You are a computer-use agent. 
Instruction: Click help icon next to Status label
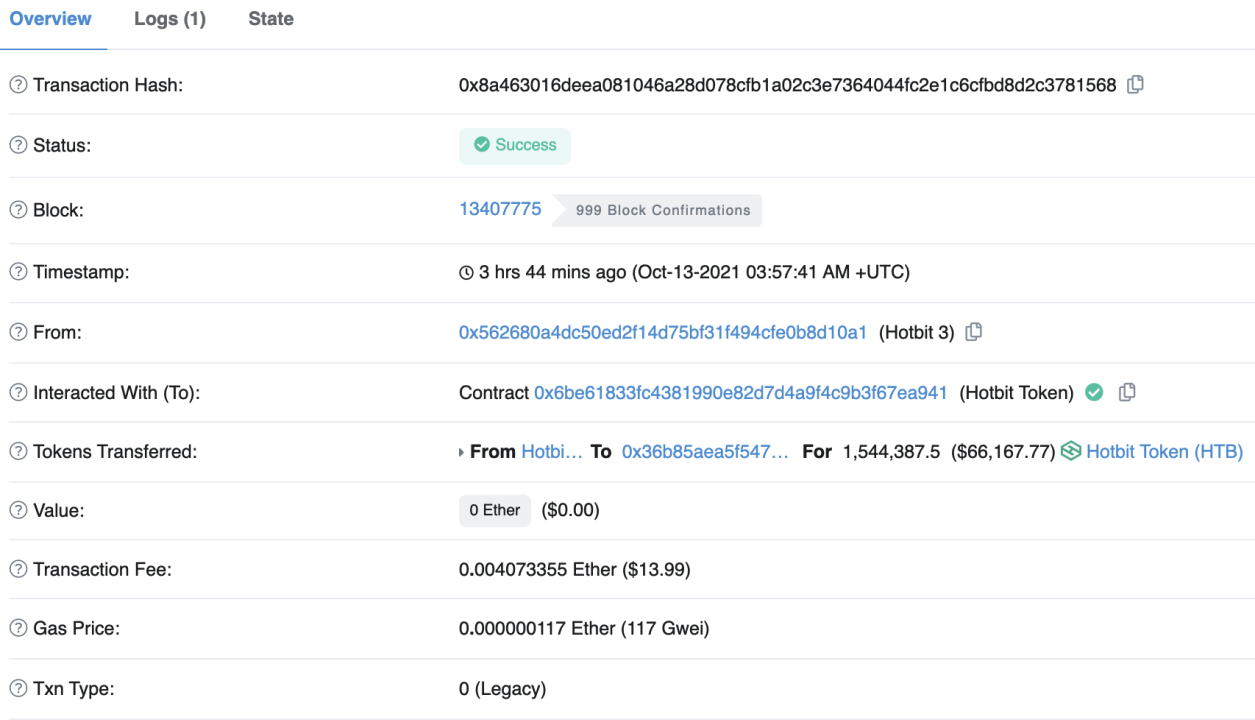(18, 146)
